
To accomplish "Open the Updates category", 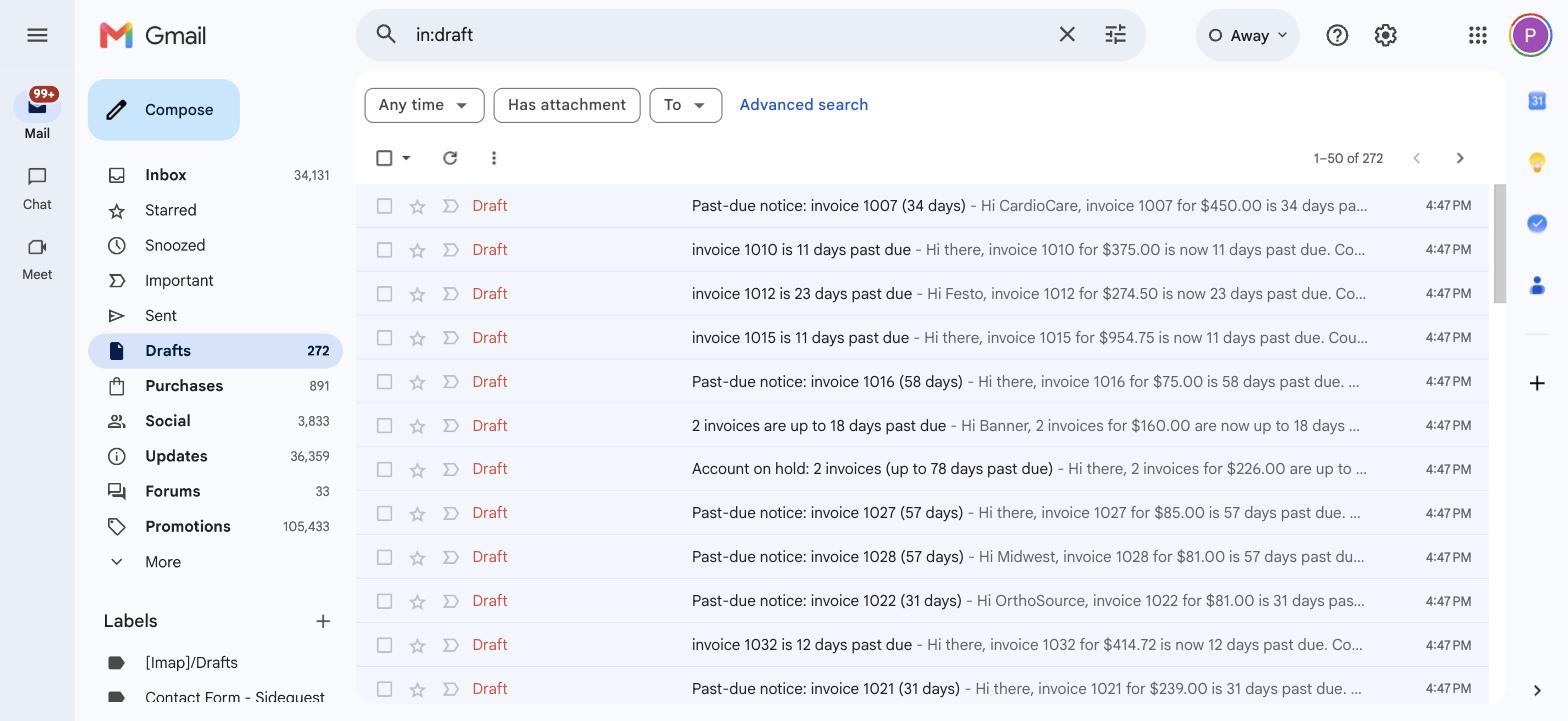I will 215,456.
